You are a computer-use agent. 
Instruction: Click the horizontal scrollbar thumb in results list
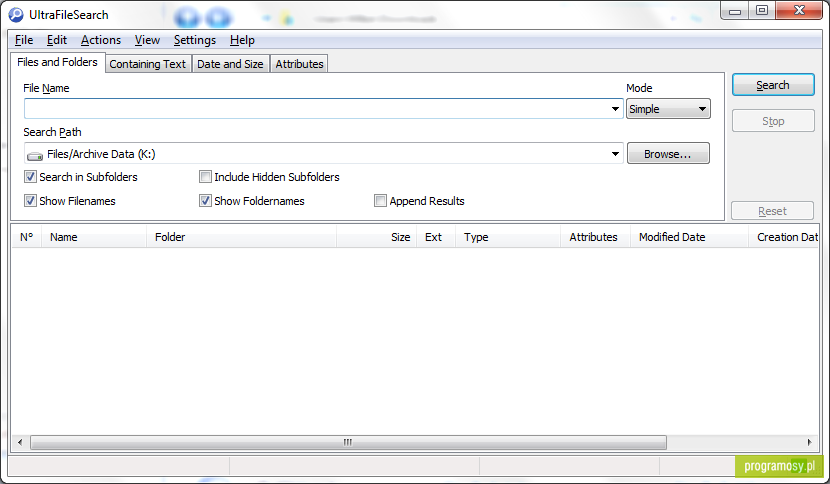(x=348, y=442)
